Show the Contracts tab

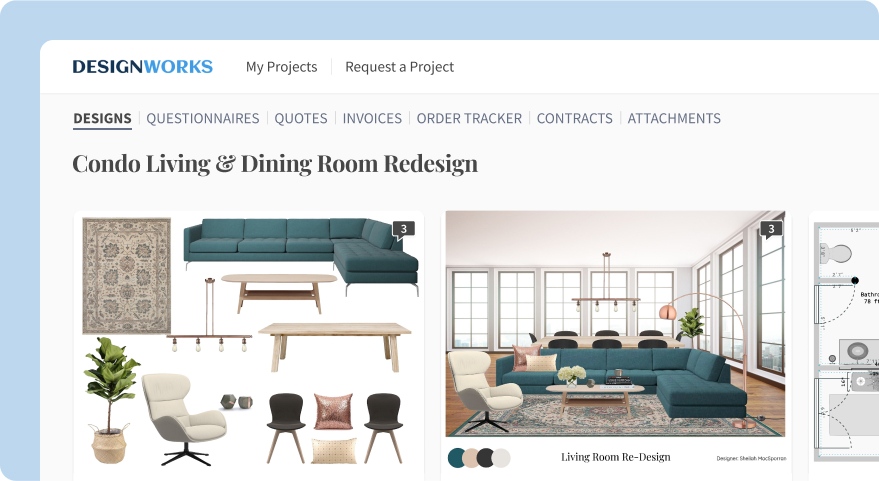point(575,118)
